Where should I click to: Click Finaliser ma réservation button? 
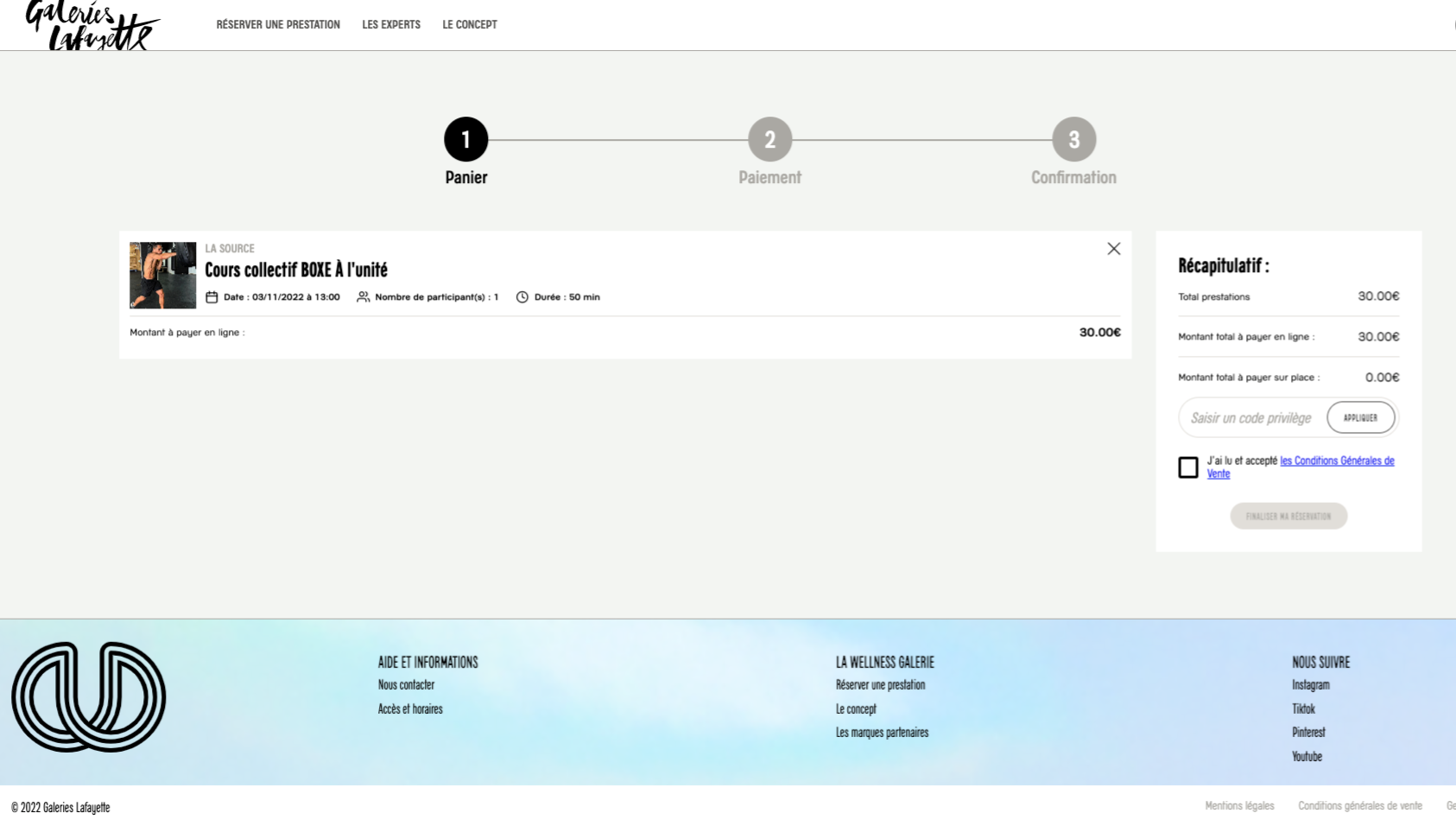[x=1288, y=516]
